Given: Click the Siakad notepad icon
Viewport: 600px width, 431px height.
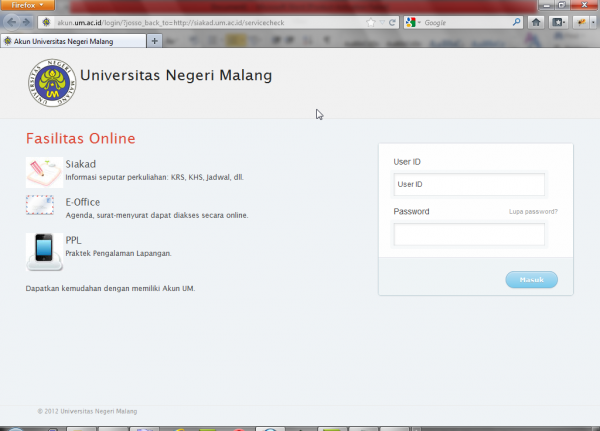Looking at the screenshot, I should 44,172.
